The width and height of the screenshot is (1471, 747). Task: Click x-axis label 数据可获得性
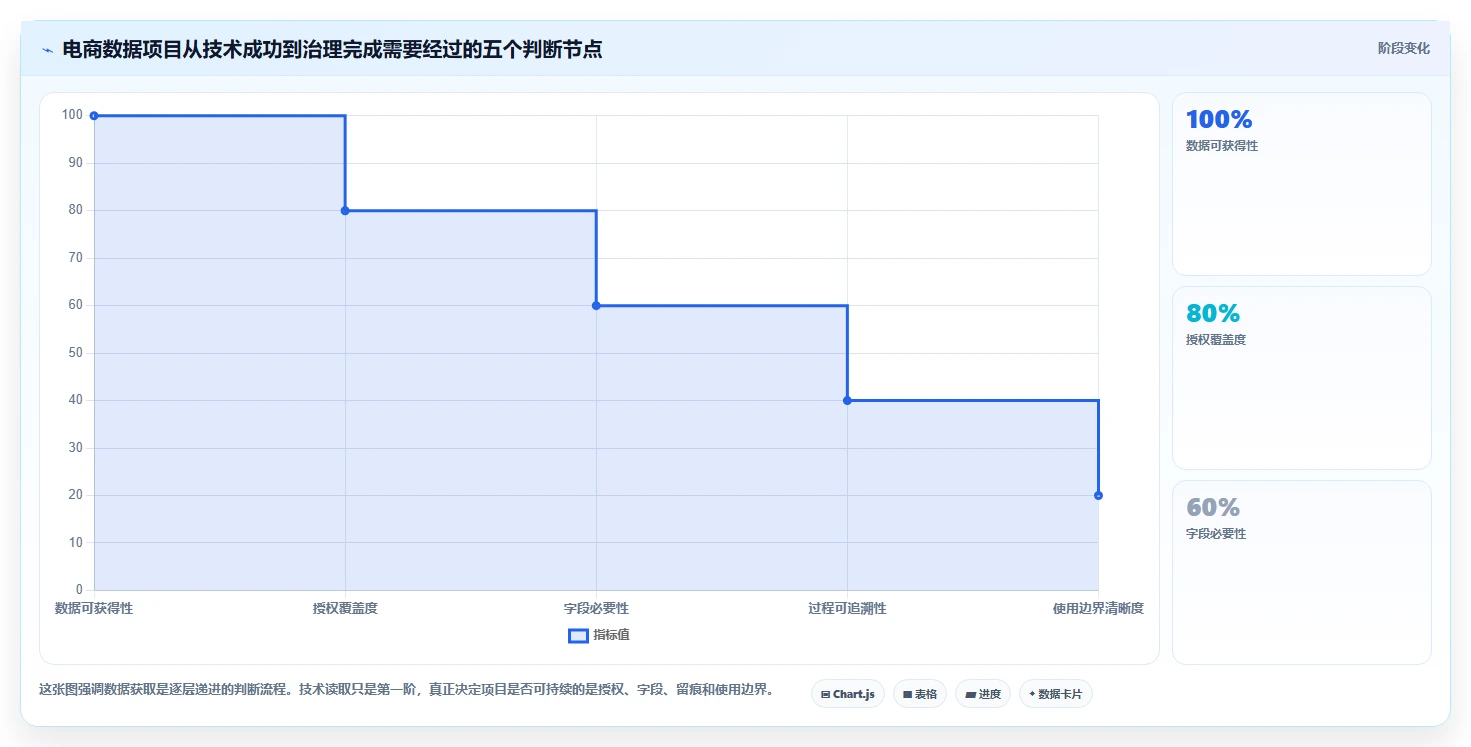tap(94, 608)
